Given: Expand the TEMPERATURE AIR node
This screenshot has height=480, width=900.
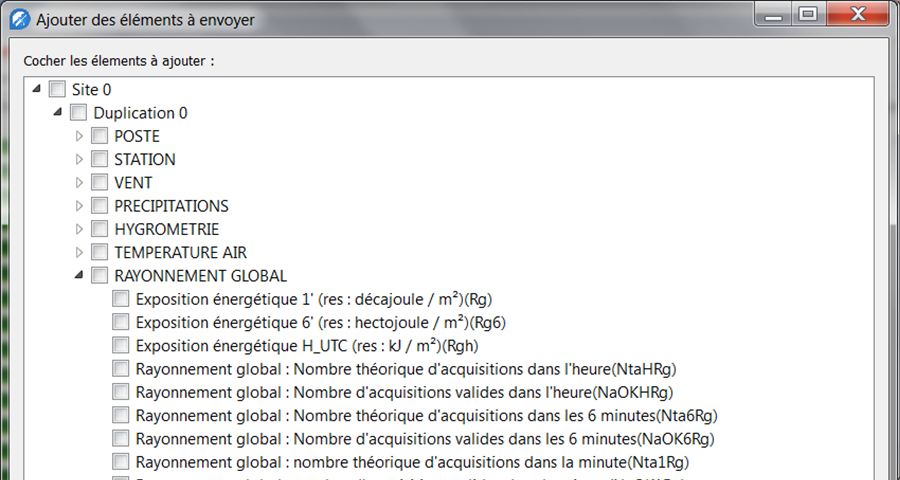Looking at the screenshot, I should [80, 252].
